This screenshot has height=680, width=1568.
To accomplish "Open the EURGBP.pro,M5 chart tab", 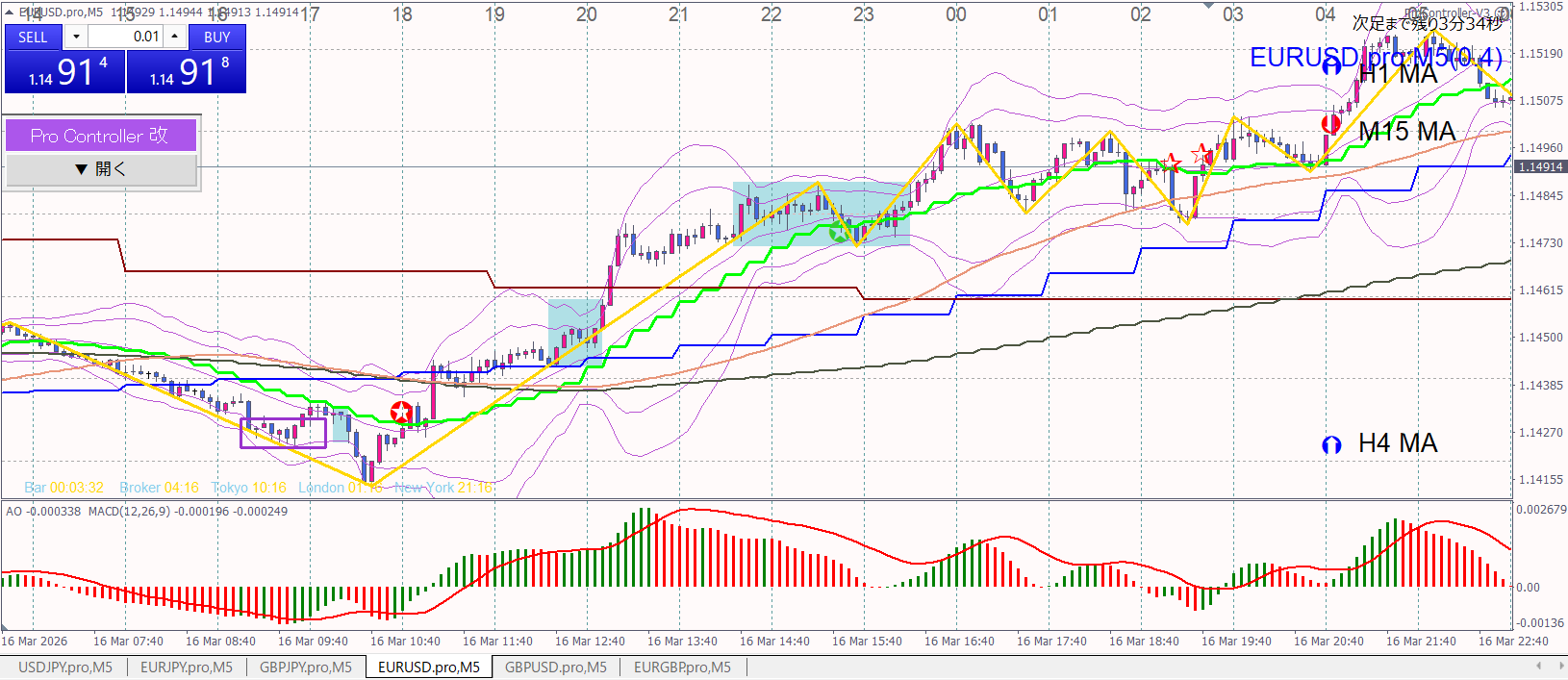I will pyautogui.click(x=681, y=667).
